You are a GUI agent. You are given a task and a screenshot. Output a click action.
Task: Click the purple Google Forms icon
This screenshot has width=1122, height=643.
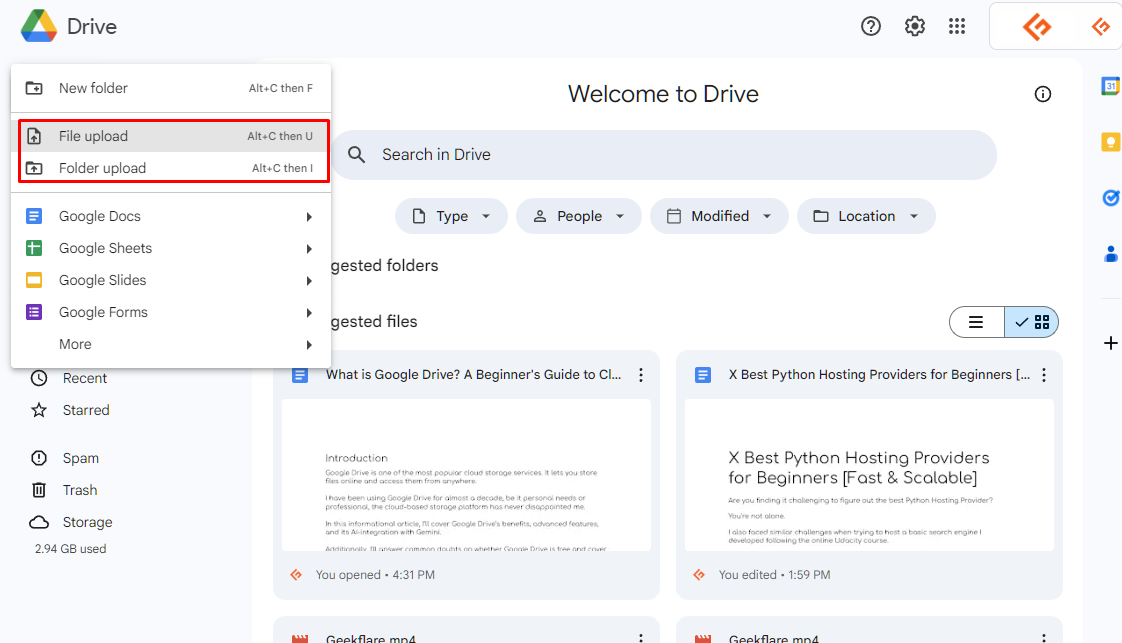coord(34,312)
